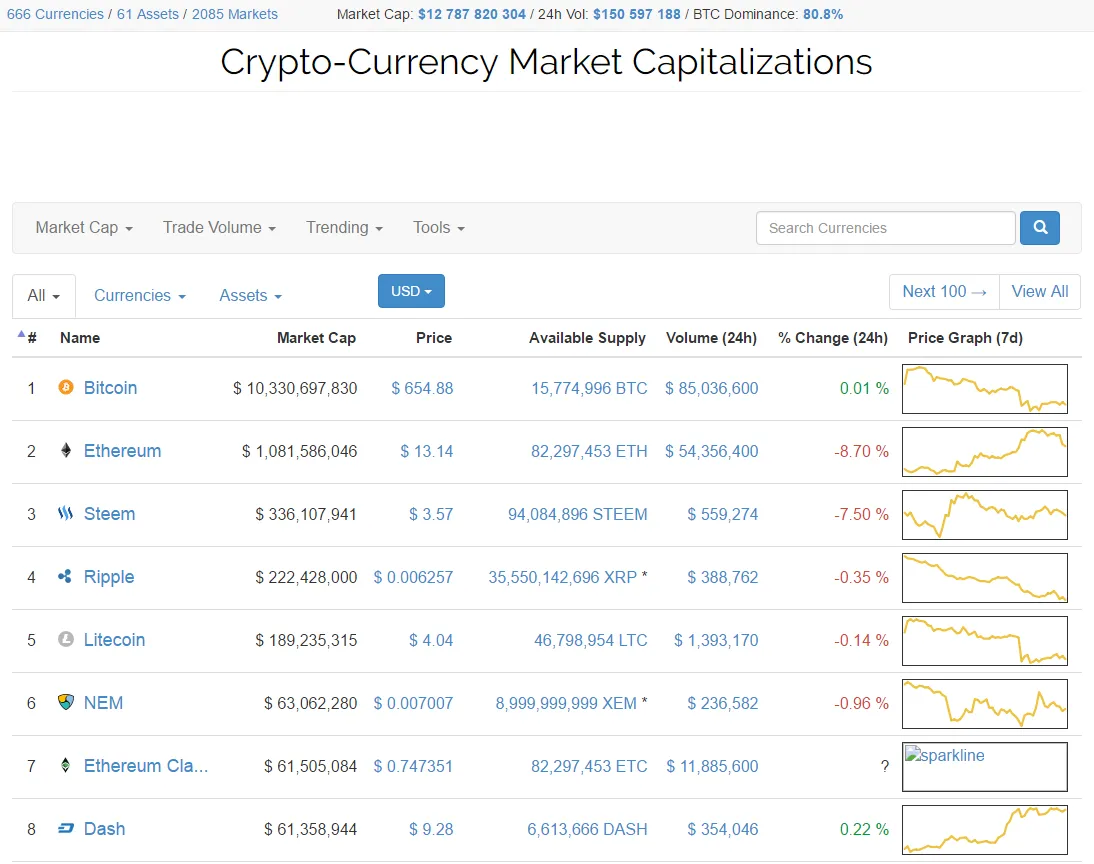Open the Bitcoin currency page

(x=110, y=387)
